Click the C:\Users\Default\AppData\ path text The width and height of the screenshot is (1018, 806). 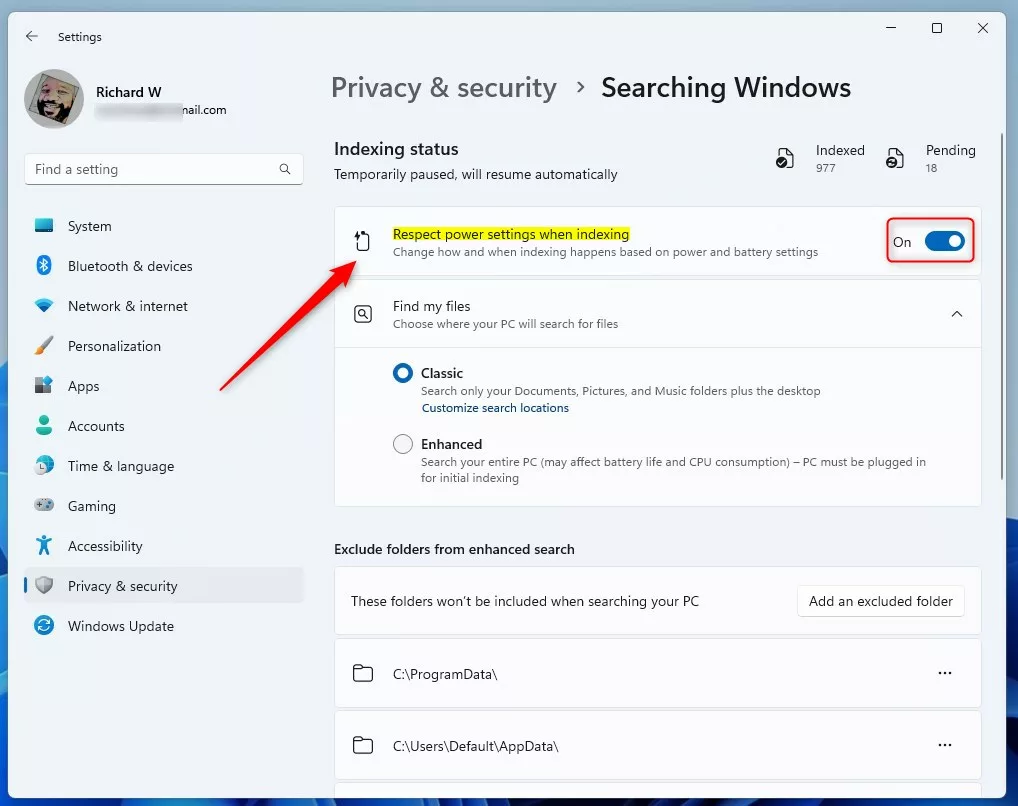(x=475, y=746)
